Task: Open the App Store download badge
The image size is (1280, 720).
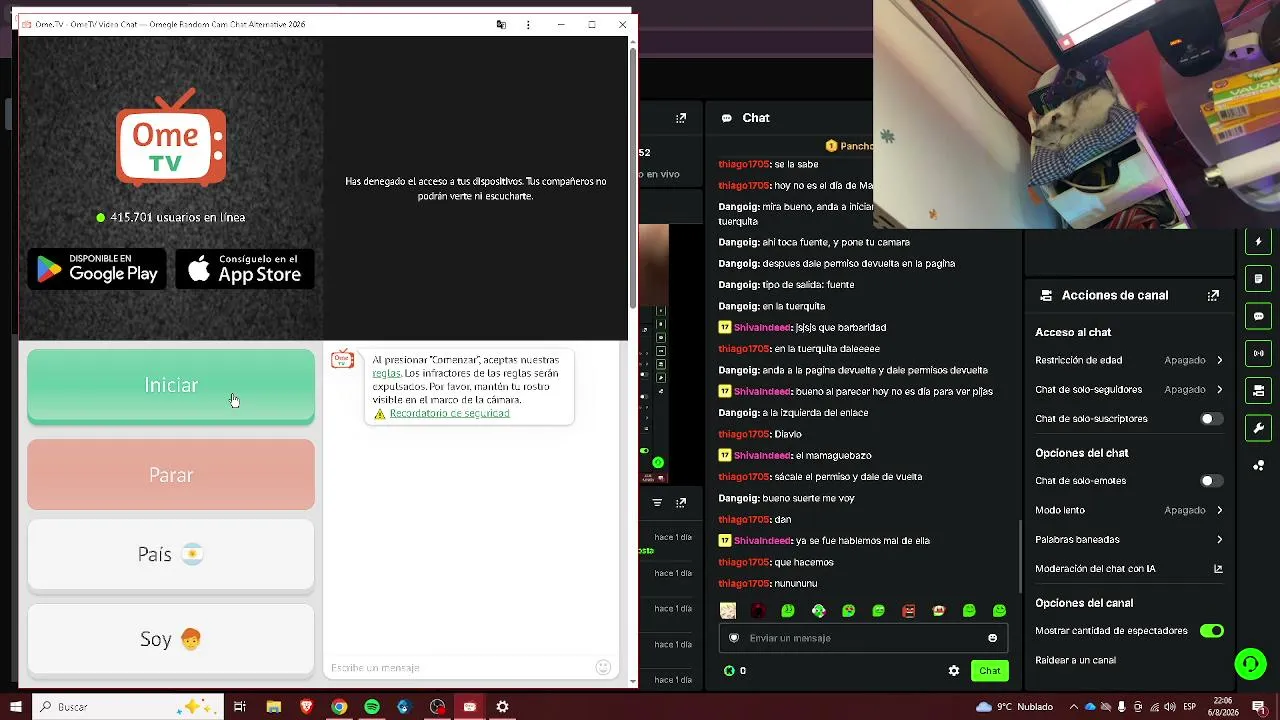Action: 245,269
